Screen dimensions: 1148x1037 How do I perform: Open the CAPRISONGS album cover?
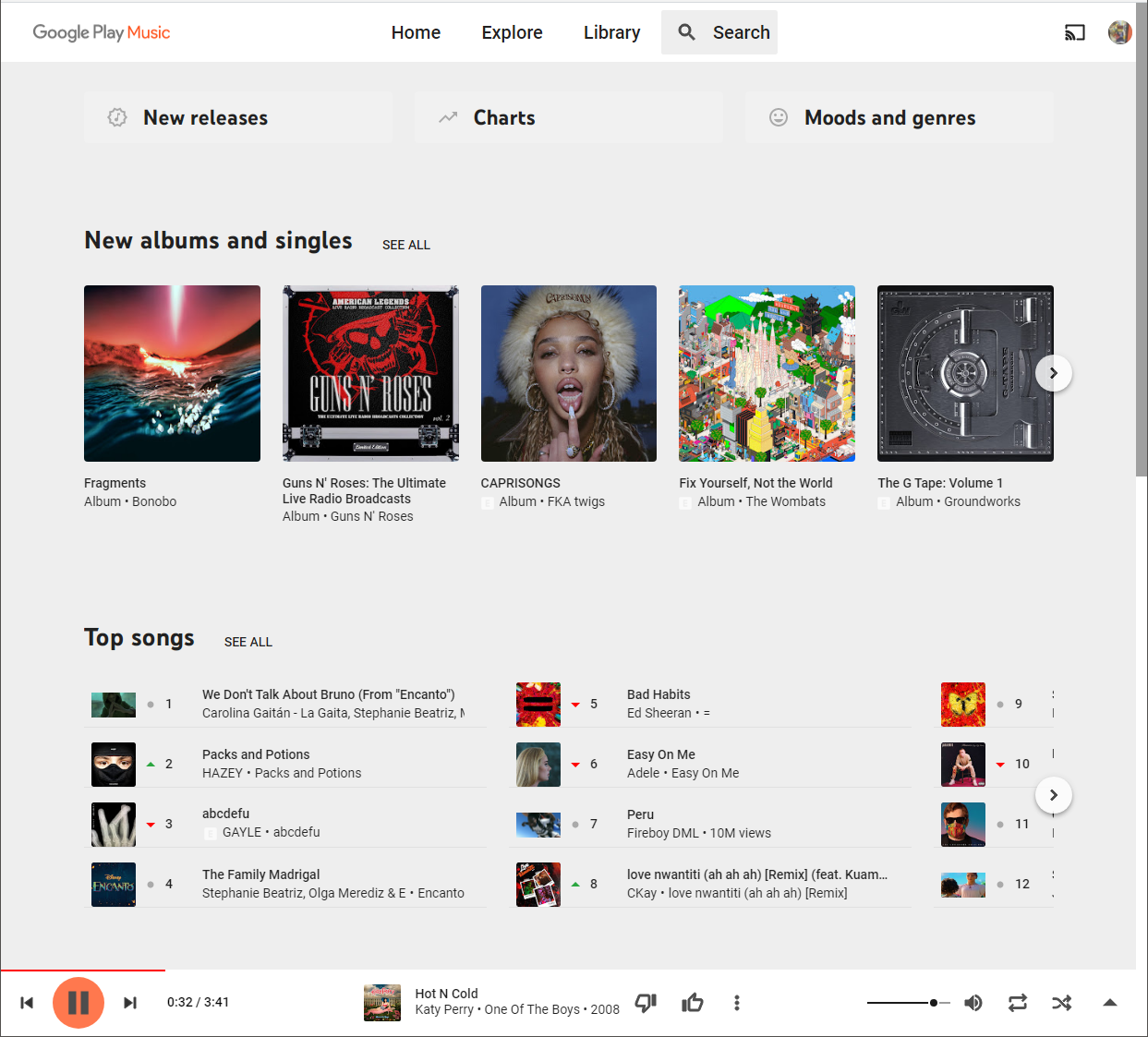point(569,373)
